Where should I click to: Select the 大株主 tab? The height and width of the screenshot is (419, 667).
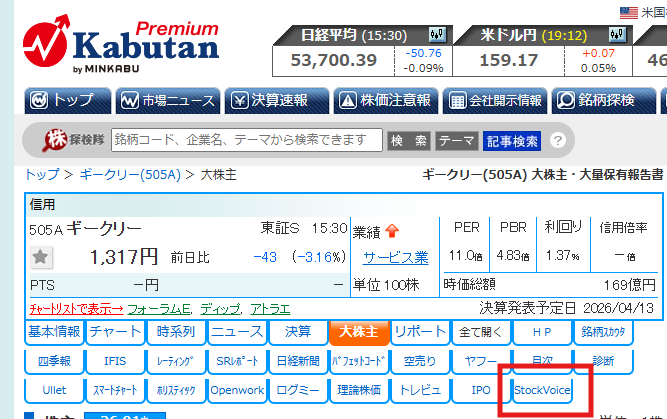coord(359,332)
